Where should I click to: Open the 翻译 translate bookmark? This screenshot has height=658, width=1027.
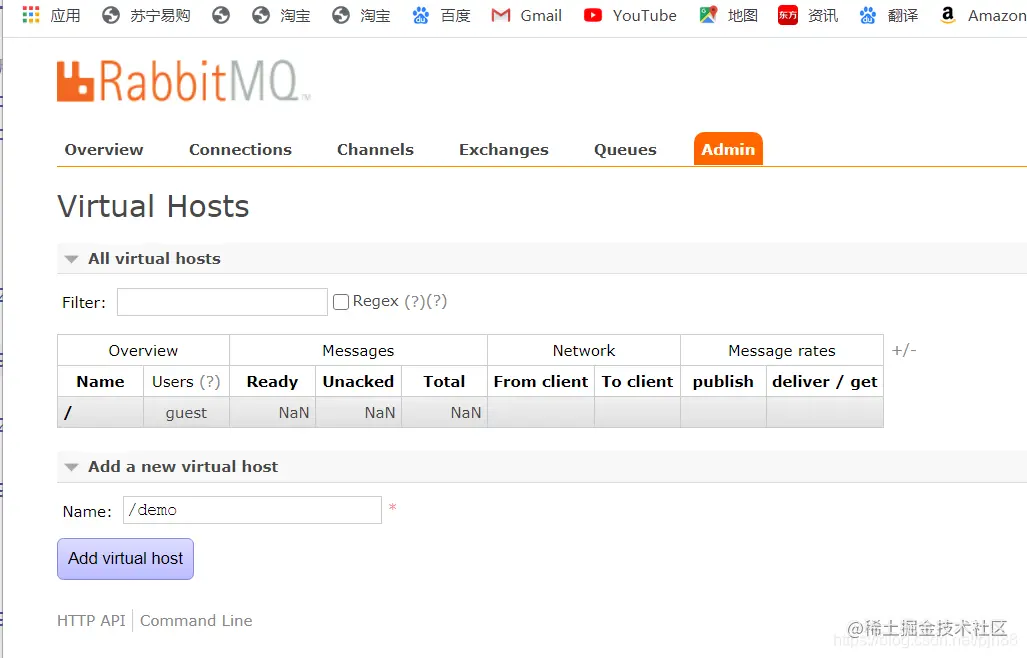point(889,15)
